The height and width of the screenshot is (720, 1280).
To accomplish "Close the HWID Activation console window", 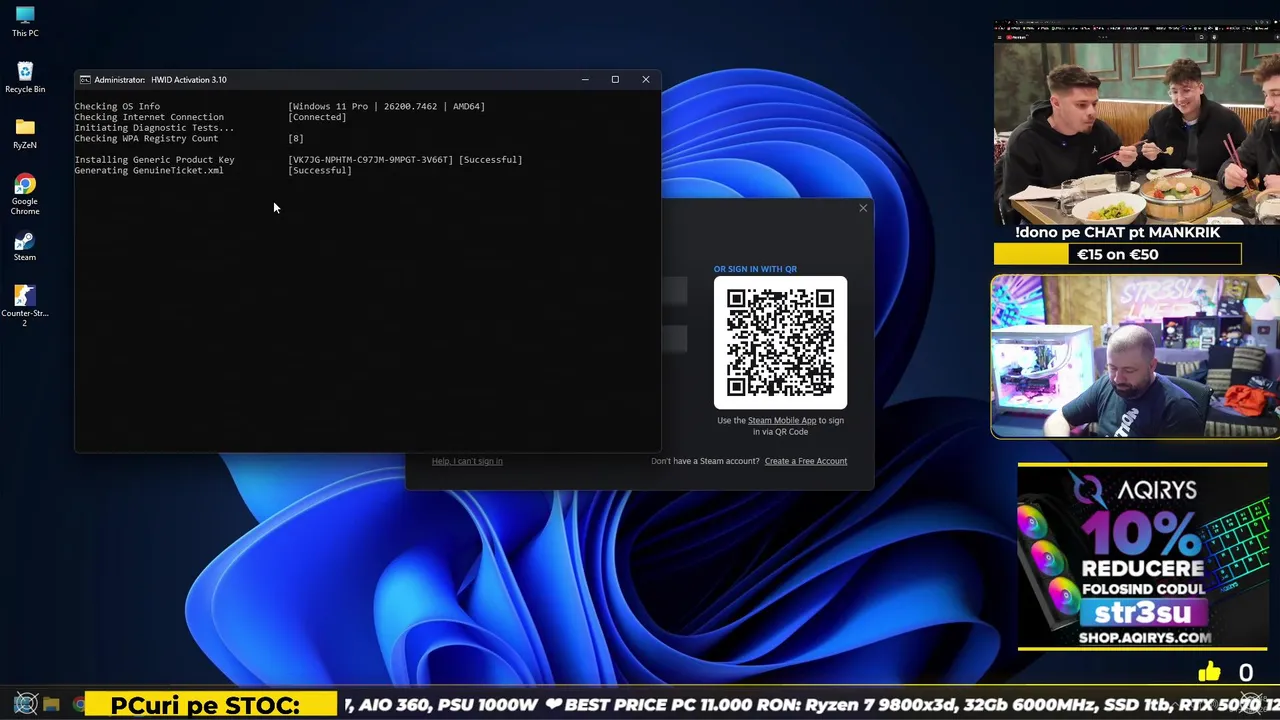I will click(646, 80).
